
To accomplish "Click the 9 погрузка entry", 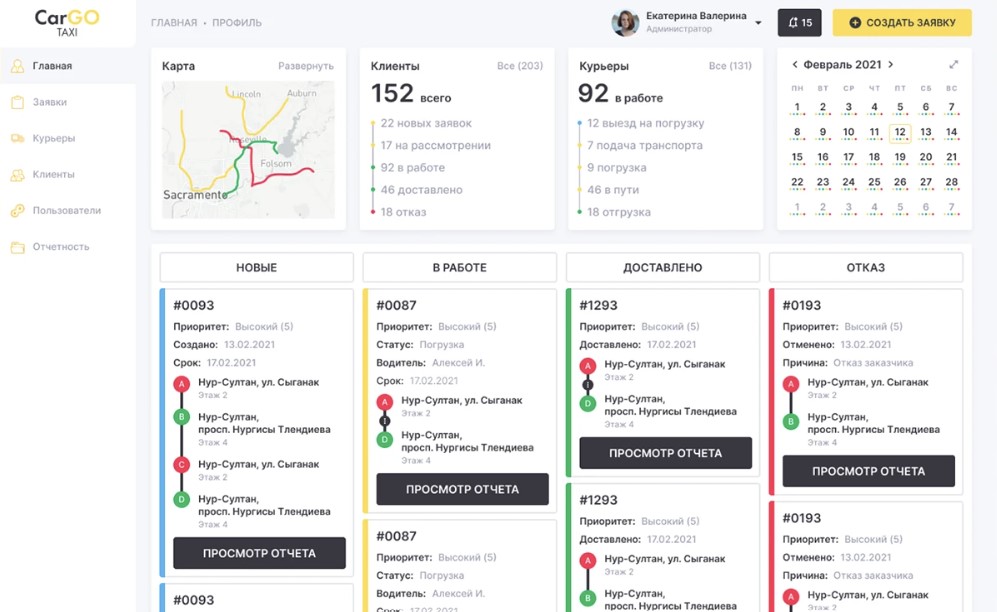I will (617, 168).
